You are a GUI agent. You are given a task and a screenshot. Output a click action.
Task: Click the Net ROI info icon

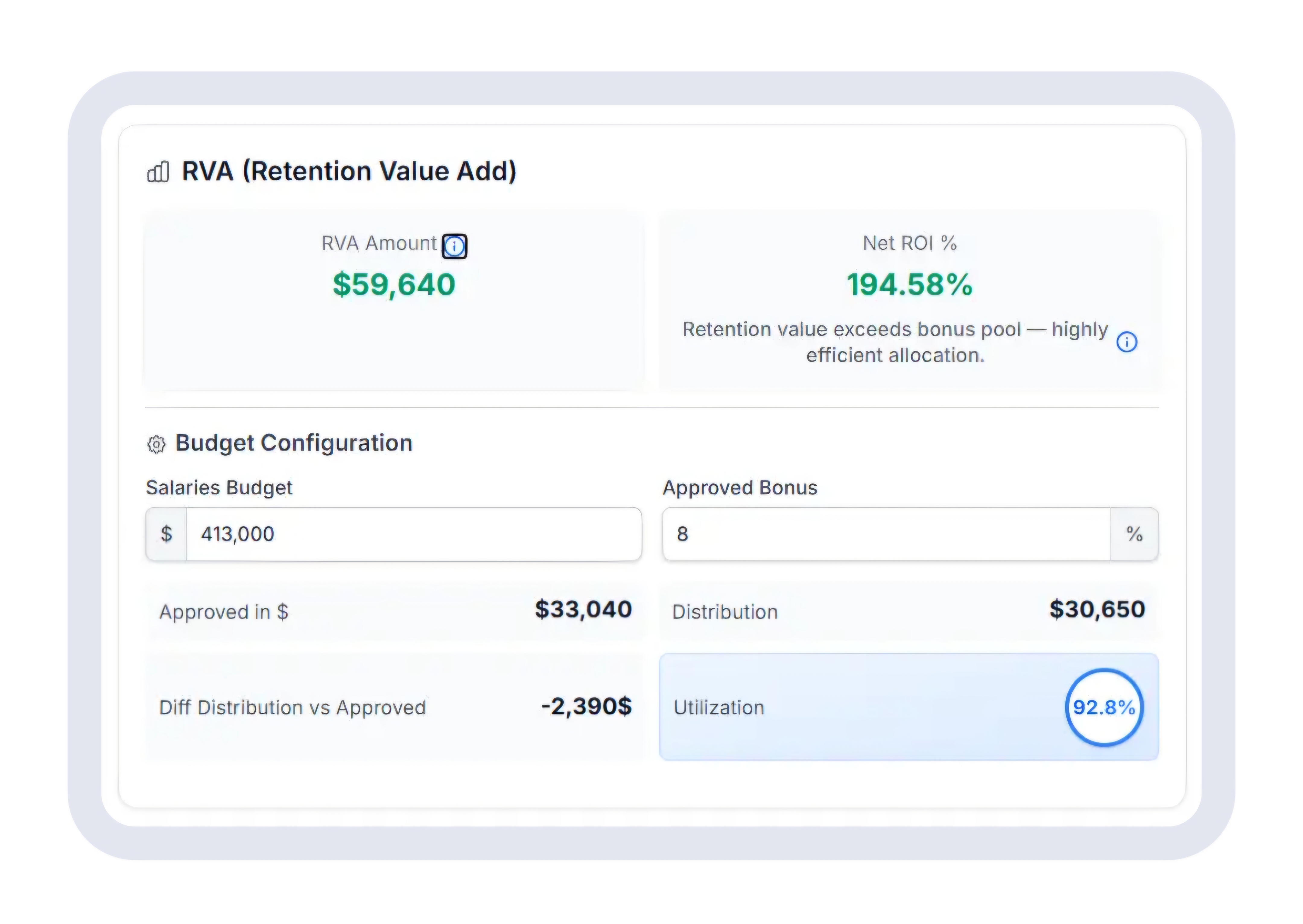coord(1126,342)
